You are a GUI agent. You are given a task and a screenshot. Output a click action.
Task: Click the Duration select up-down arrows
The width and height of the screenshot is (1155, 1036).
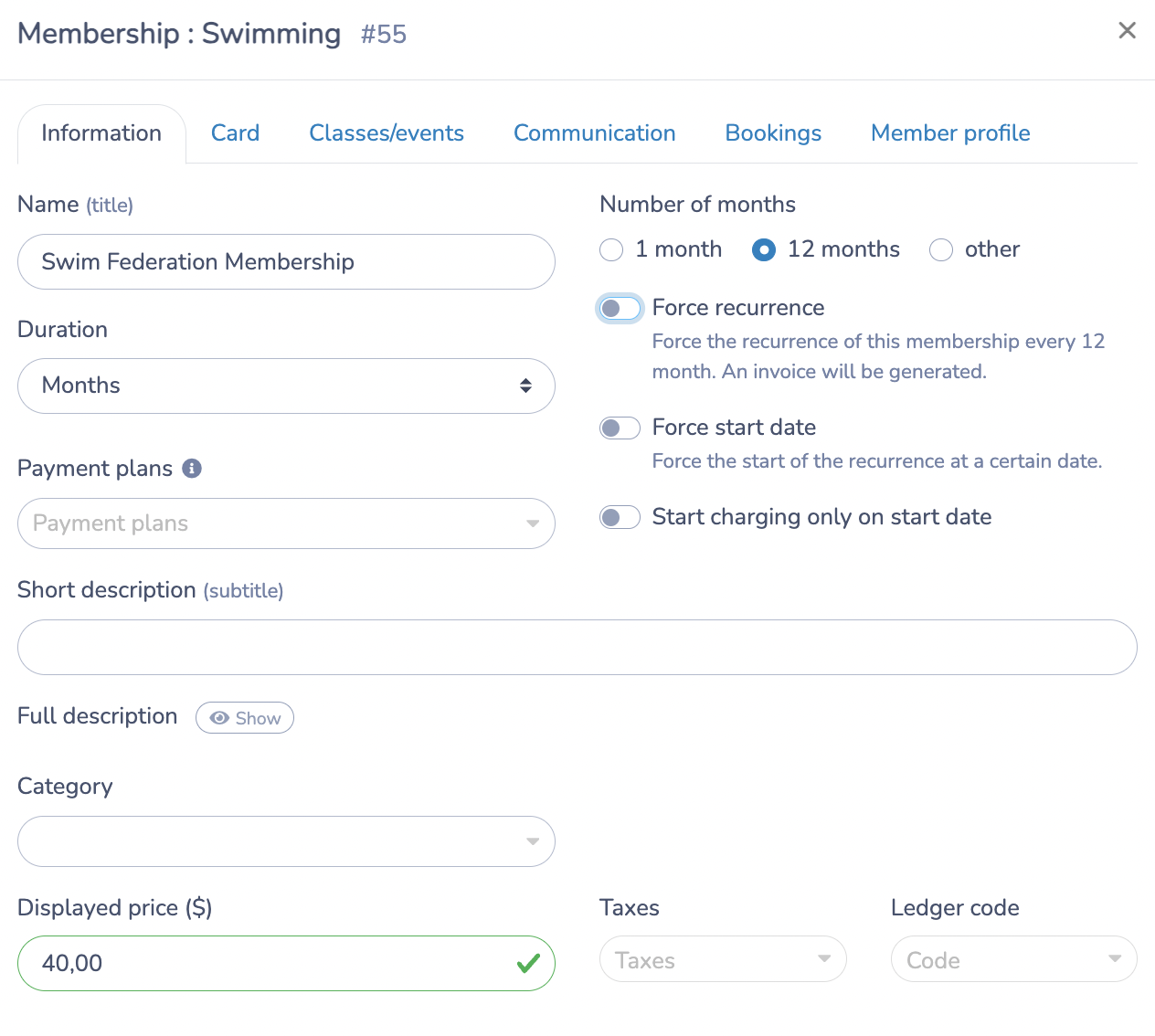point(525,386)
